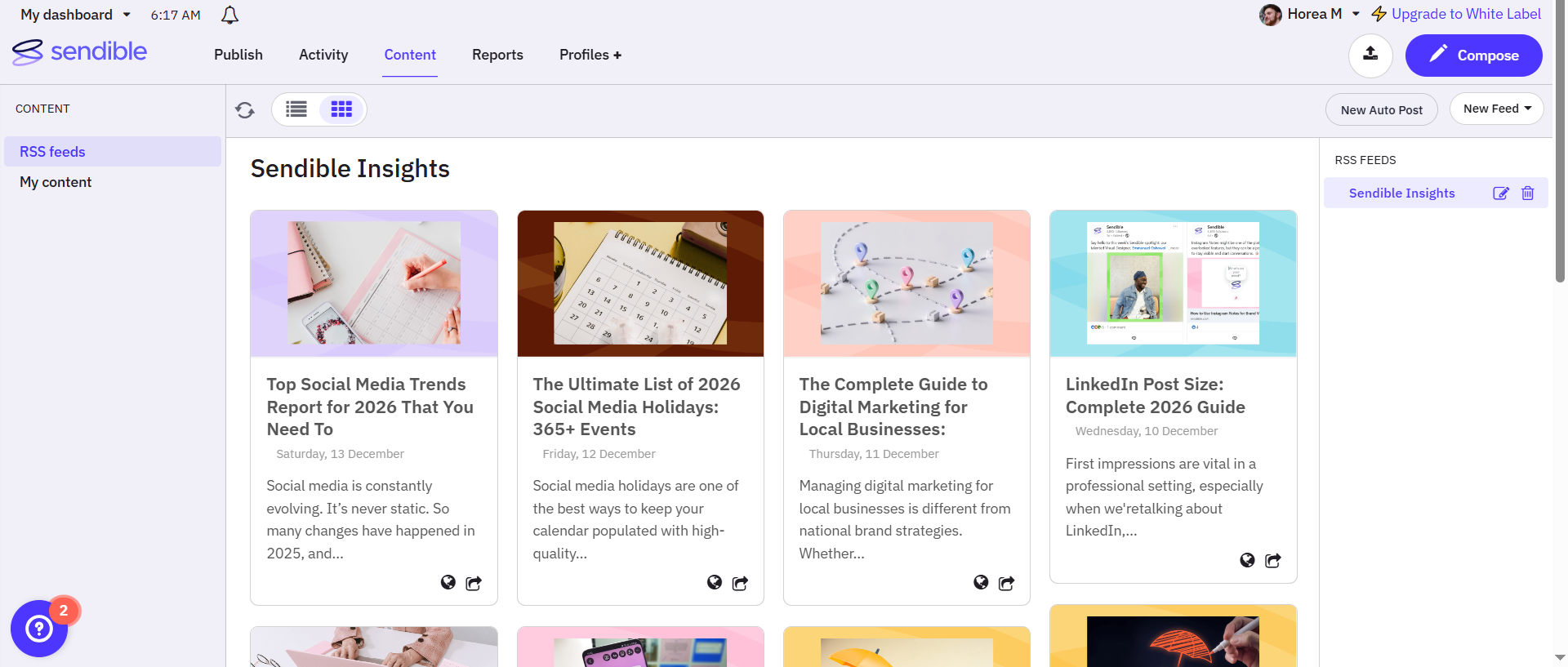Open the Activity tab
This screenshot has width=1568, height=667.
click(x=323, y=55)
